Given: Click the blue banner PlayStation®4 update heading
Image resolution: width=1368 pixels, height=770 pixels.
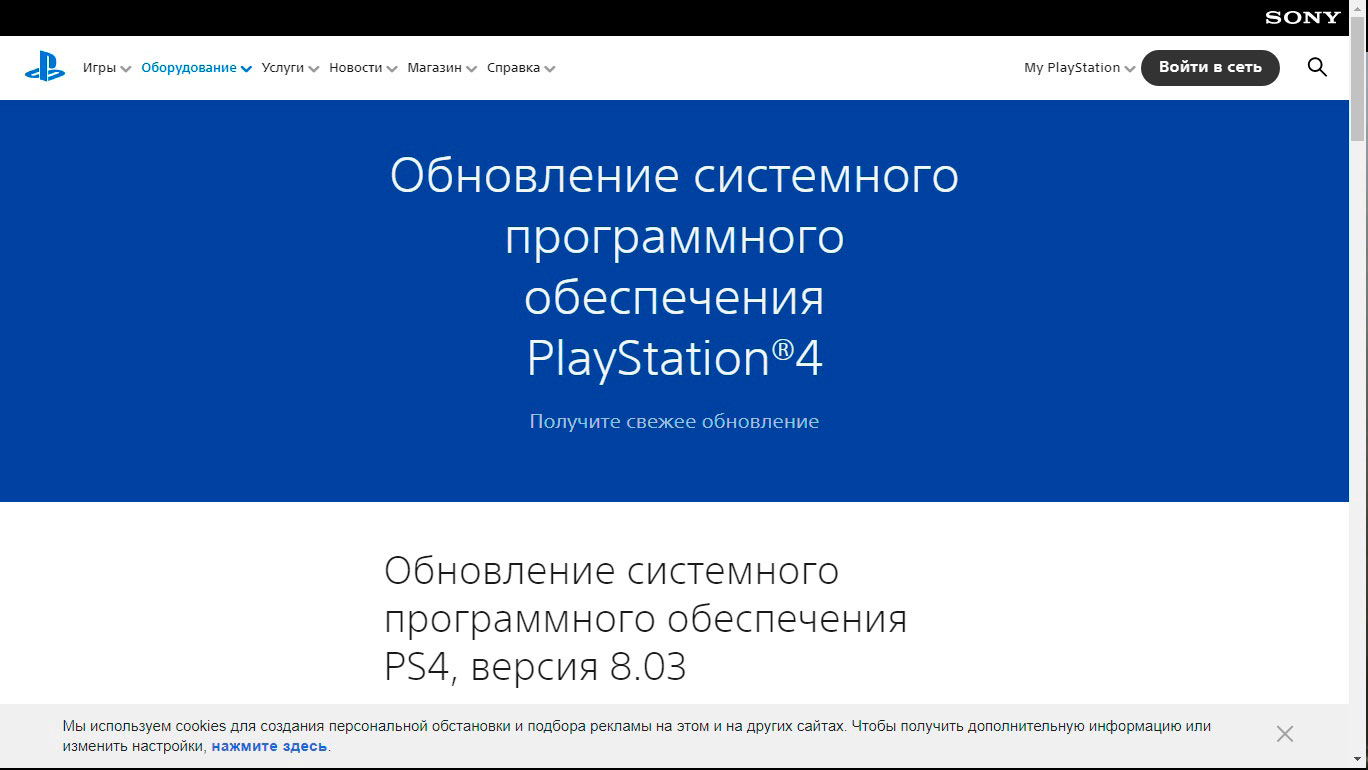Looking at the screenshot, I should (674, 267).
